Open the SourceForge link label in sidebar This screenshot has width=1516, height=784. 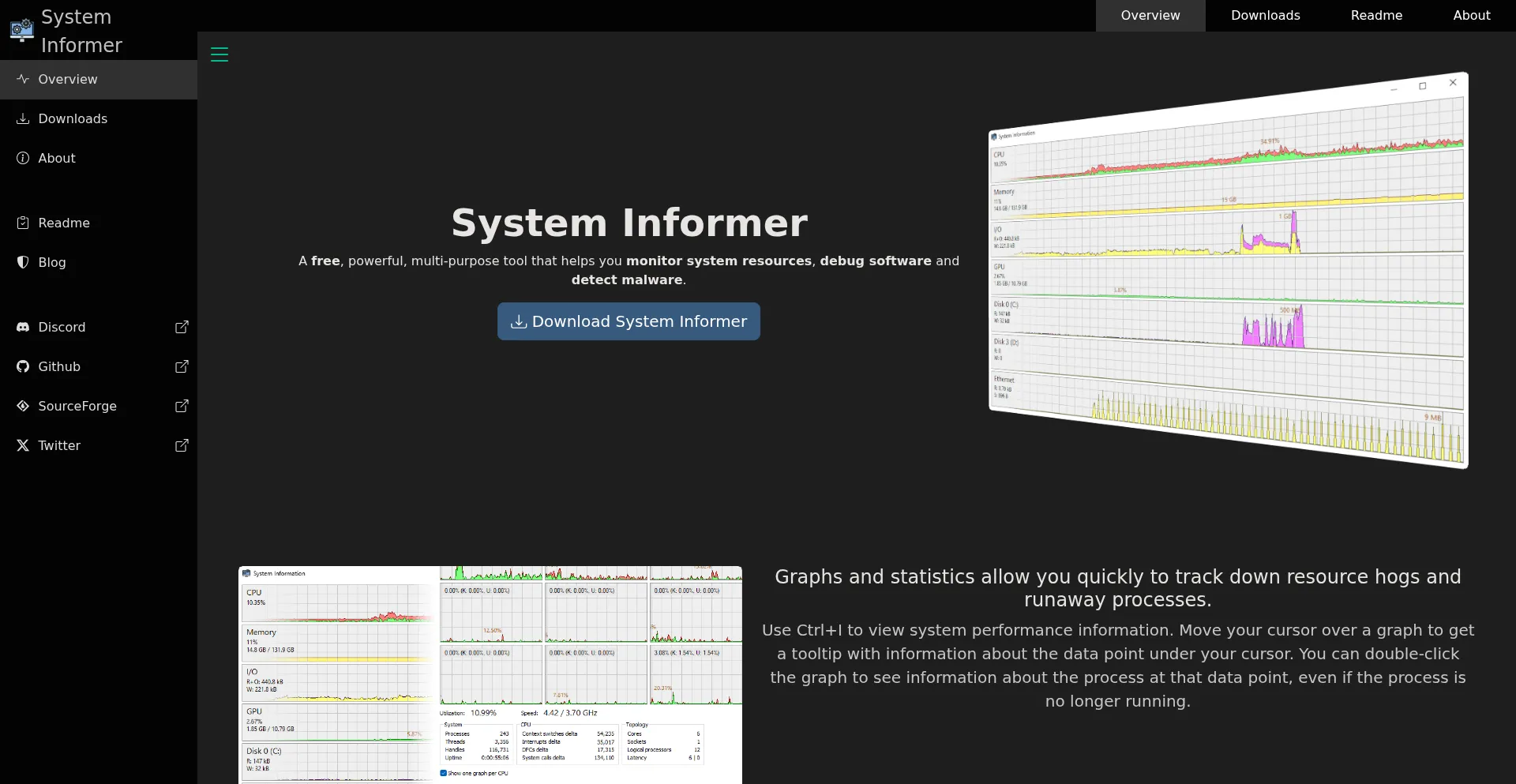click(77, 406)
